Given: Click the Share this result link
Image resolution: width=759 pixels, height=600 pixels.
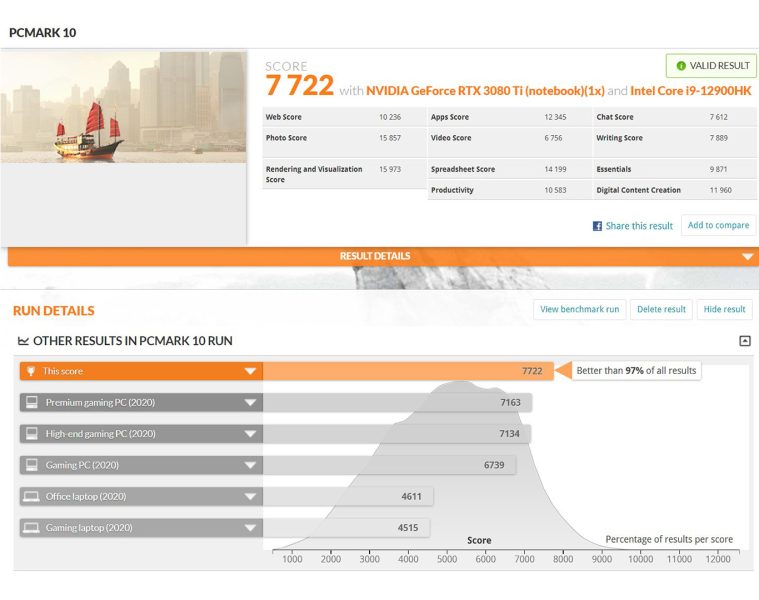Looking at the screenshot, I should pos(639,226).
